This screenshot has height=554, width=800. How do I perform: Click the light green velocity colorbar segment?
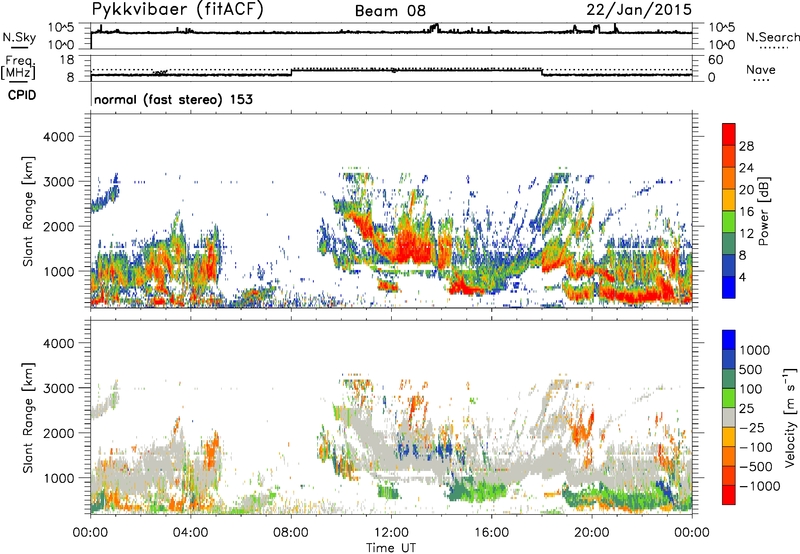[729, 398]
